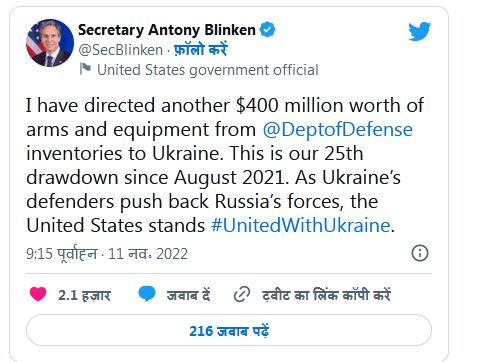Viewport: 483px width, 362px height.
Task: Click the Twitter bird logo
Action: [x=420, y=31]
